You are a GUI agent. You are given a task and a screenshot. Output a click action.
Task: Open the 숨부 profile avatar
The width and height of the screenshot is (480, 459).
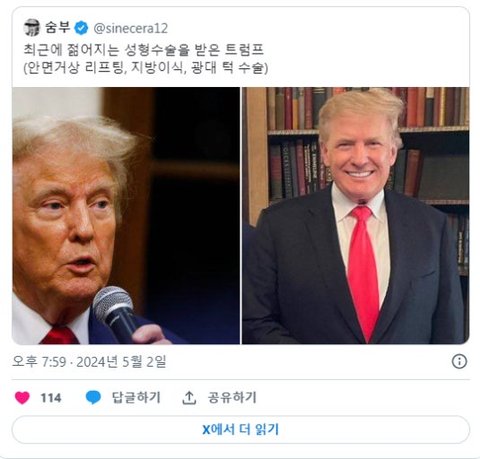click(x=32, y=28)
